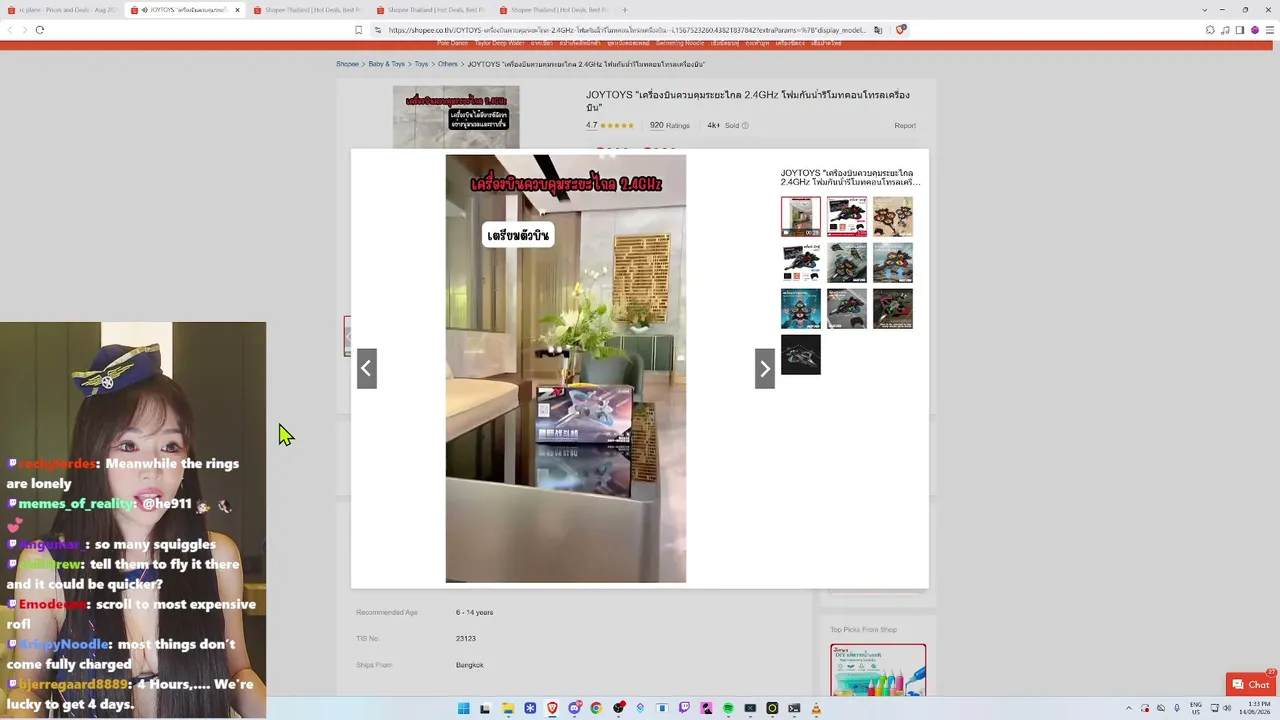Open the Brave Shields icon
This screenshot has width=1280, height=720.
(900, 30)
